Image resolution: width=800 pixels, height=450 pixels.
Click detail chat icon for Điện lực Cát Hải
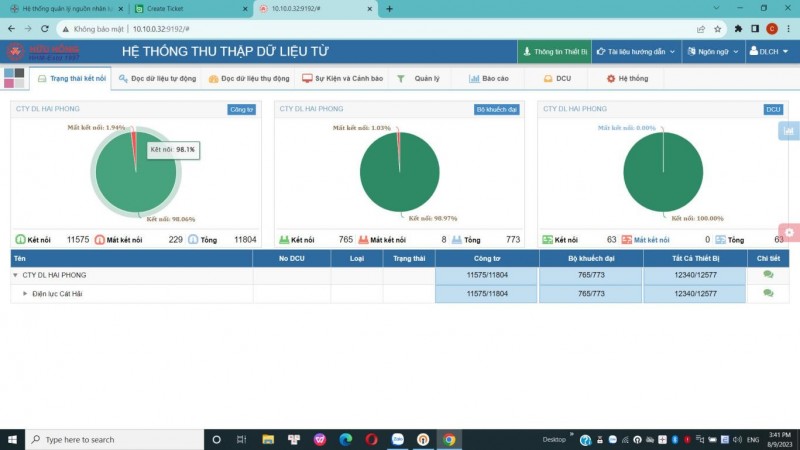click(x=768, y=293)
